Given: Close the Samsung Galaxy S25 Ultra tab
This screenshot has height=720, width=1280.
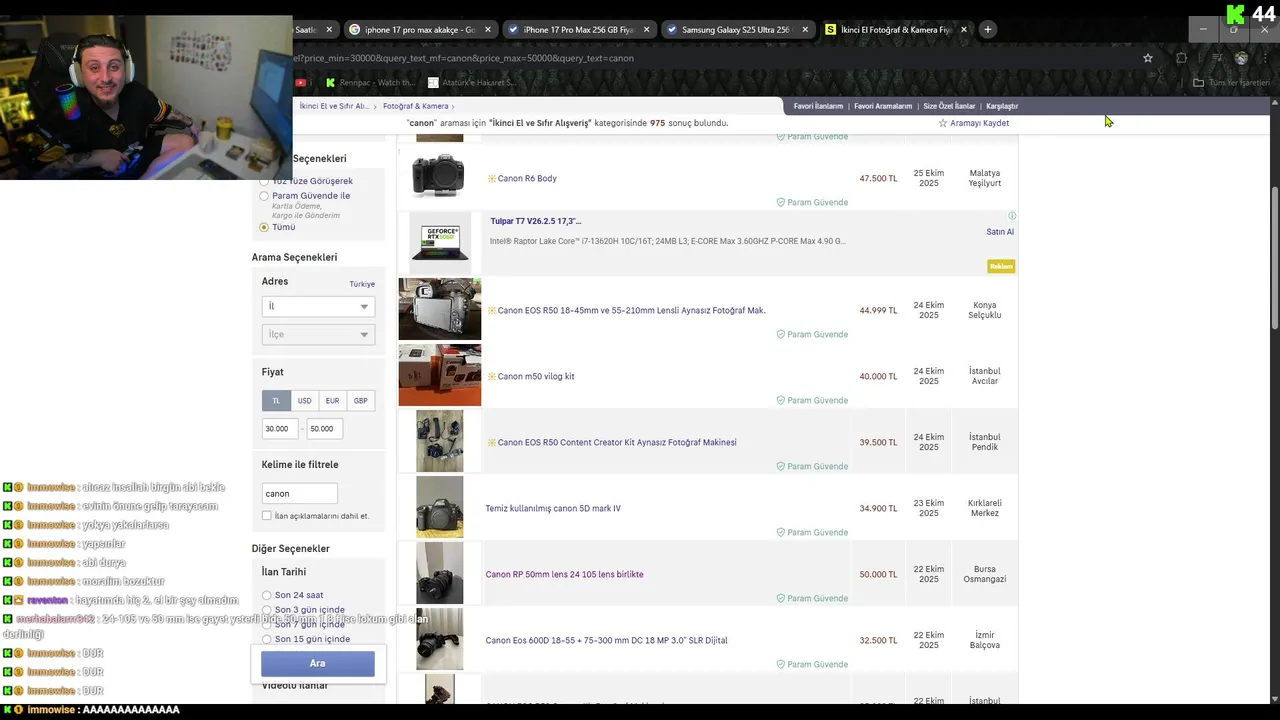Looking at the screenshot, I should pos(805,30).
